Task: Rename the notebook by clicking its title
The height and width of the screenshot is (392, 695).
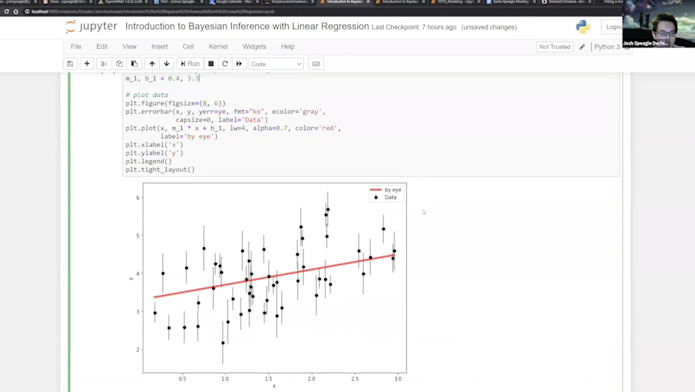Action: 247,27
